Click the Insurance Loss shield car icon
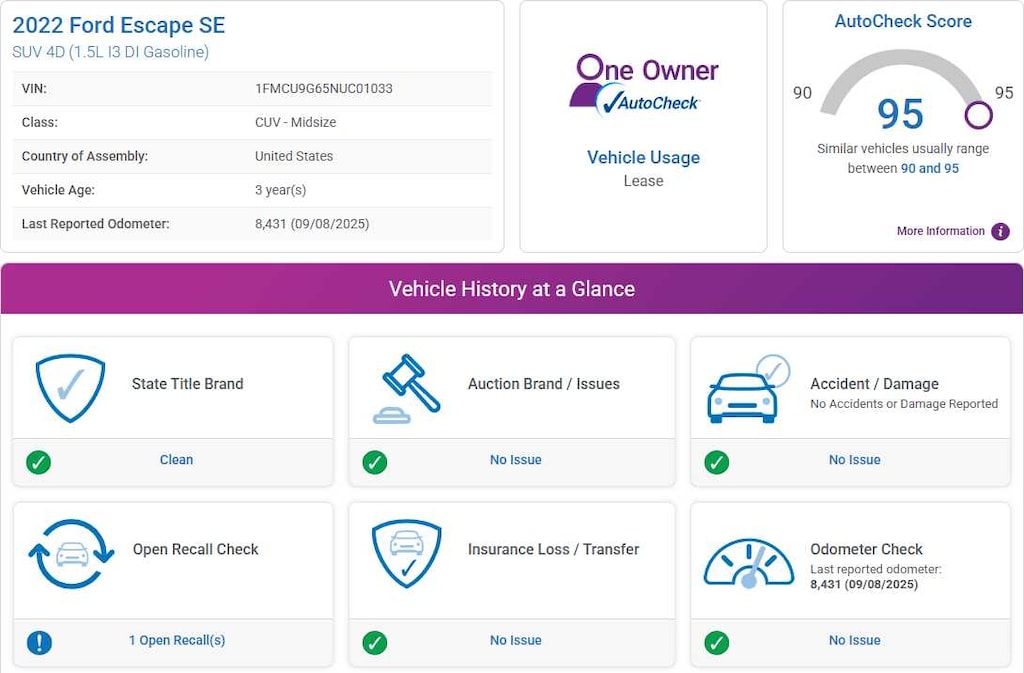 (x=405, y=553)
